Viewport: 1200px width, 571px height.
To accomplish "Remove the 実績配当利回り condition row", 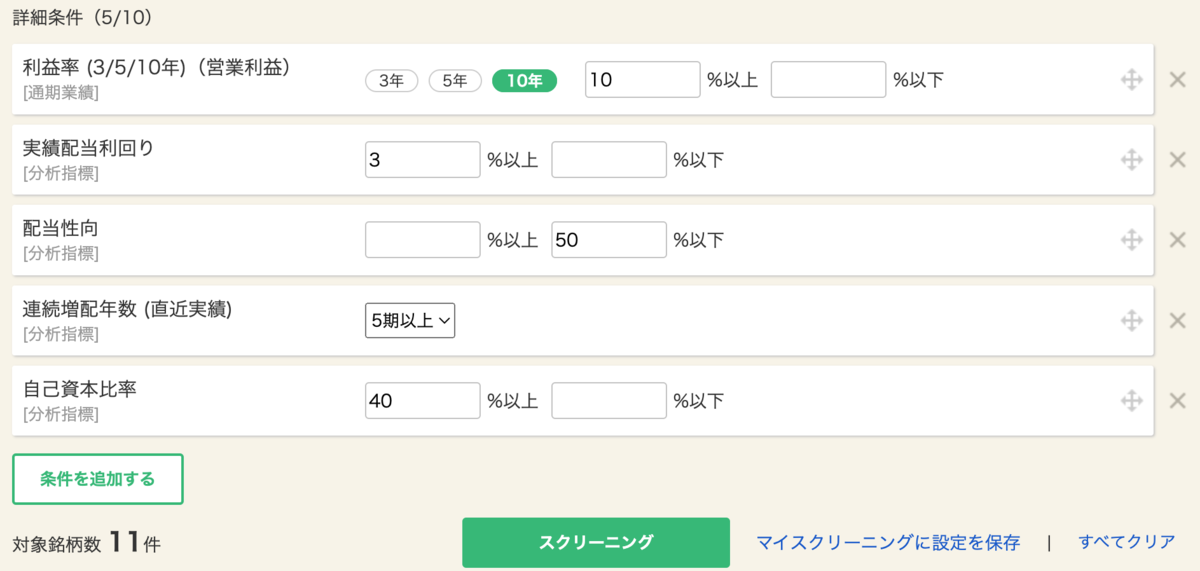I will click(1177, 160).
